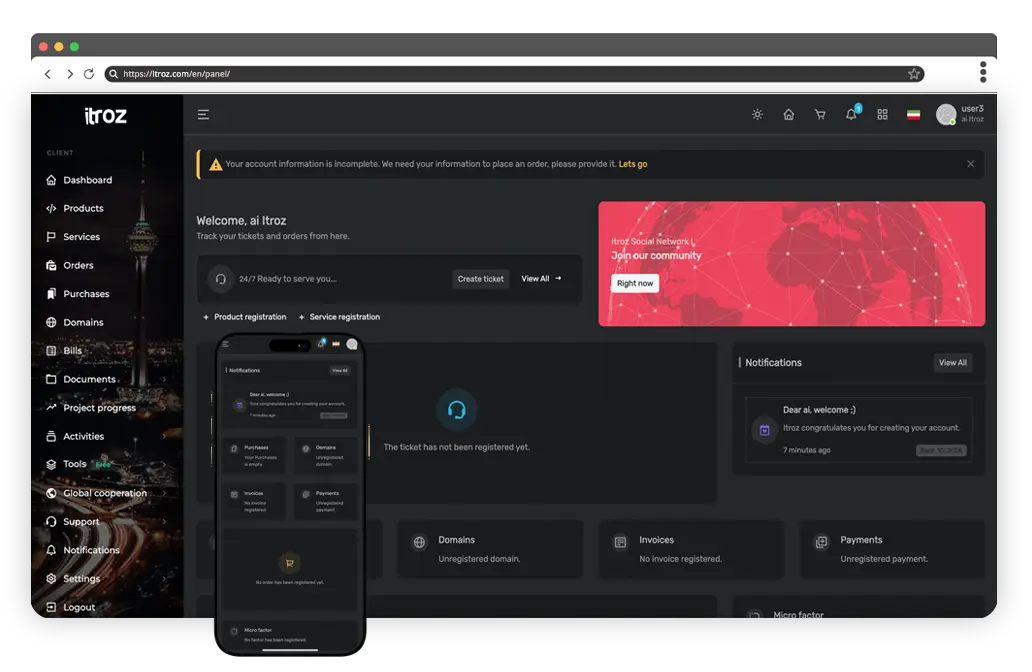The height and width of the screenshot is (672, 1032).
Task: Click the itroz logo
Action: tap(105, 116)
